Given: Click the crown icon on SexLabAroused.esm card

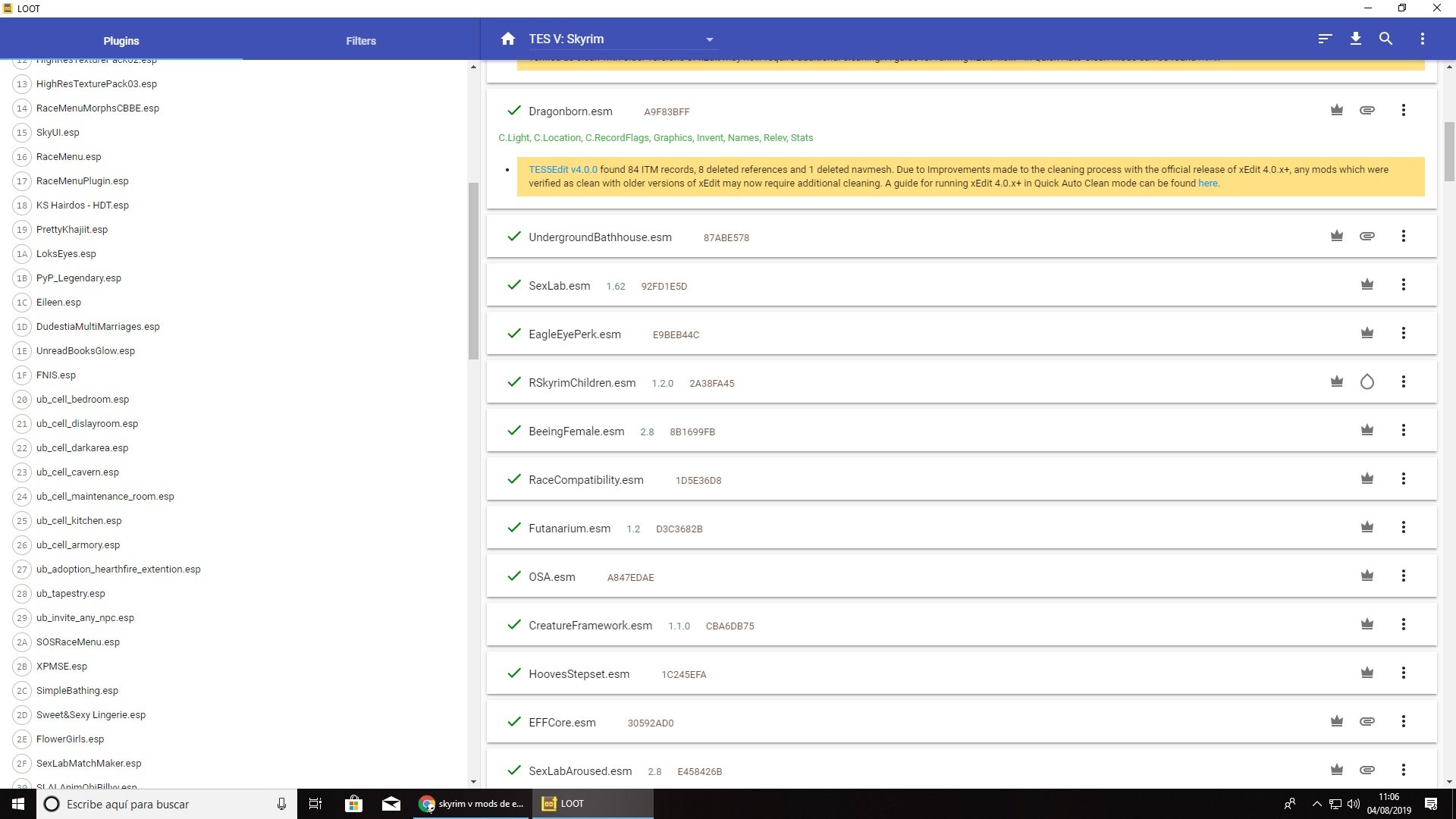Looking at the screenshot, I should (x=1337, y=770).
